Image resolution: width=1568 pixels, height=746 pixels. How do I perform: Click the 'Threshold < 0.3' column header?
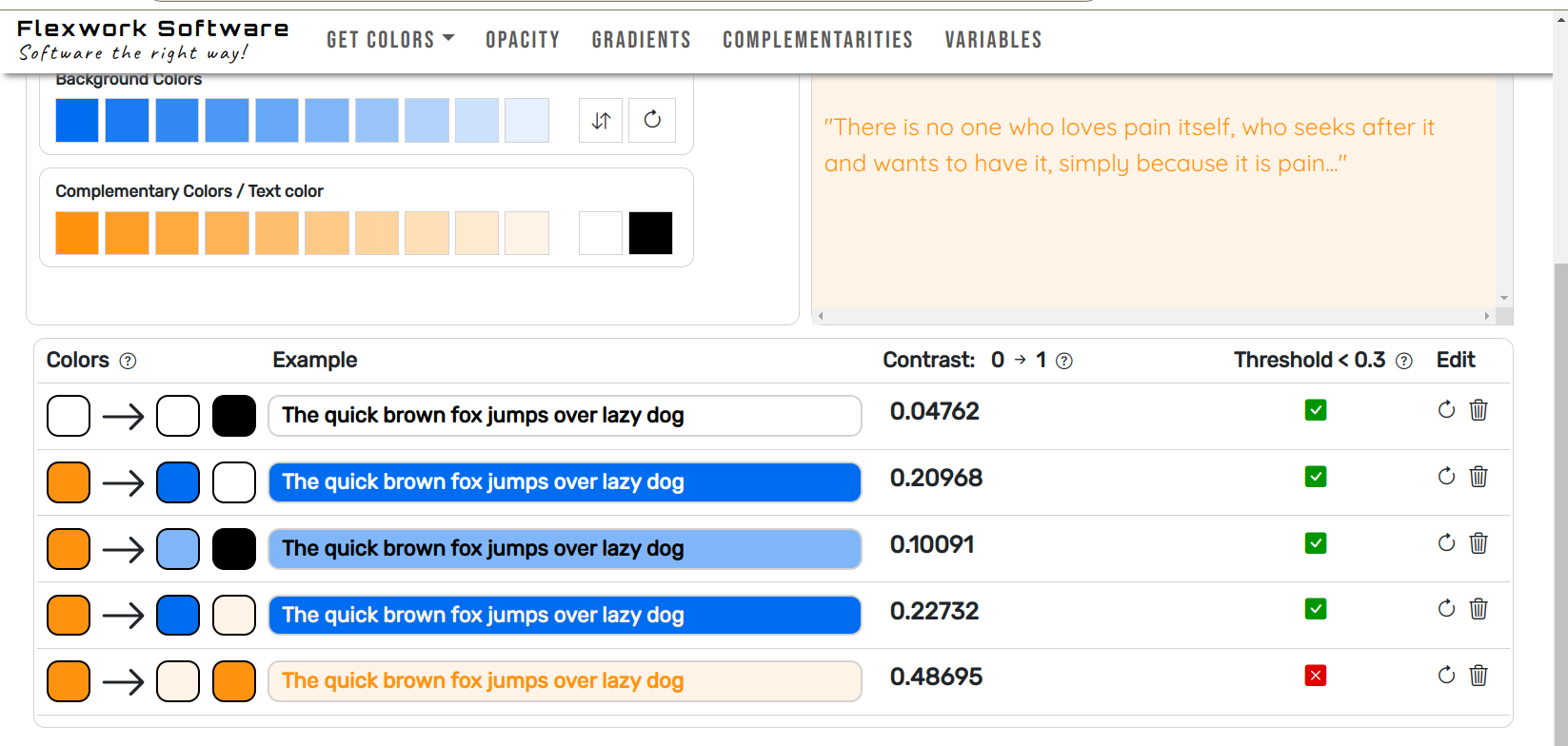click(1309, 360)
